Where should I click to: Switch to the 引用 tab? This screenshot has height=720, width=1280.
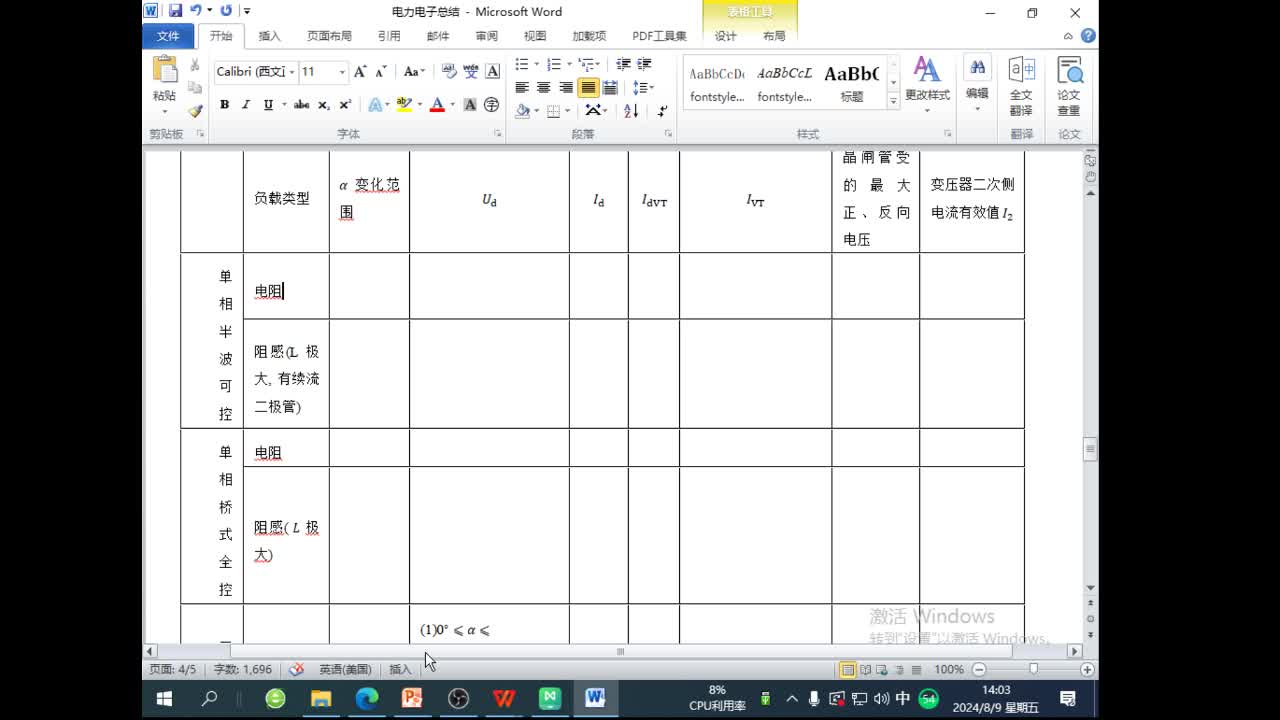[389, 36]
